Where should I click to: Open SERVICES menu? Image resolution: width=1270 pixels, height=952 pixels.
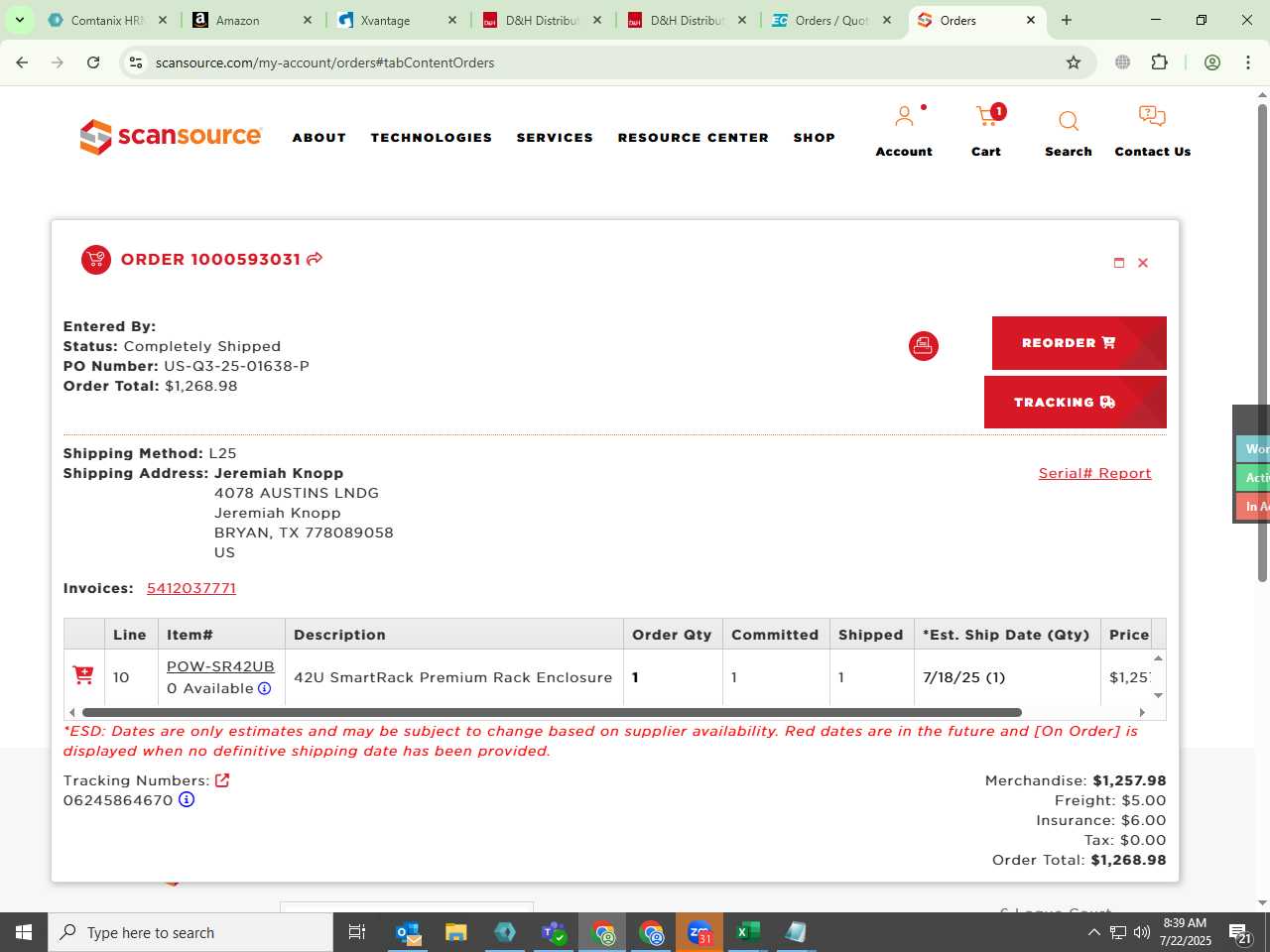(555, 138)
